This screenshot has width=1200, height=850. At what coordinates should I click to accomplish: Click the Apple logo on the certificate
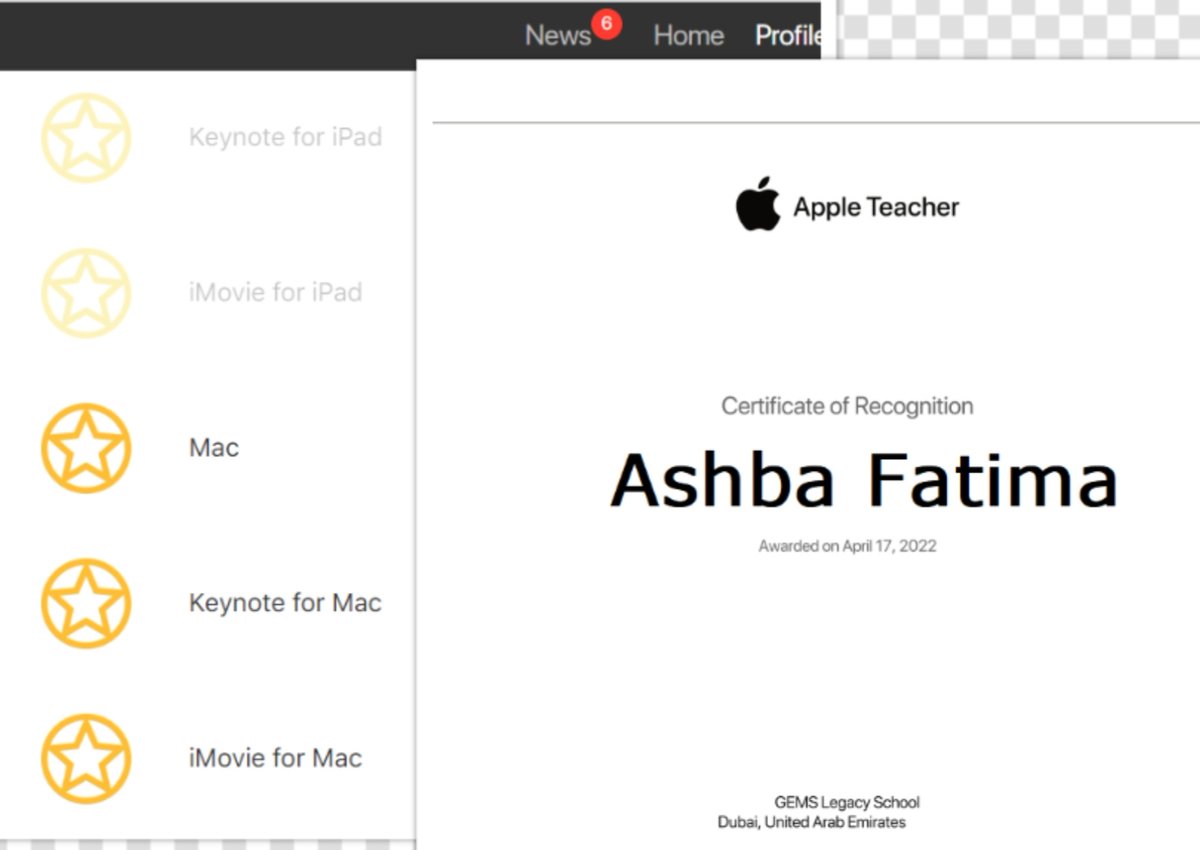[x=758, y=205]
